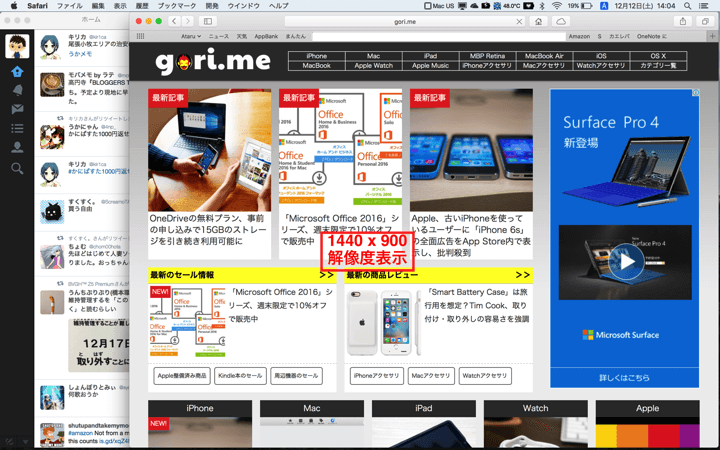
Task: Open Twitter Home icon in sidebar
Action: [x=17, y=72]
